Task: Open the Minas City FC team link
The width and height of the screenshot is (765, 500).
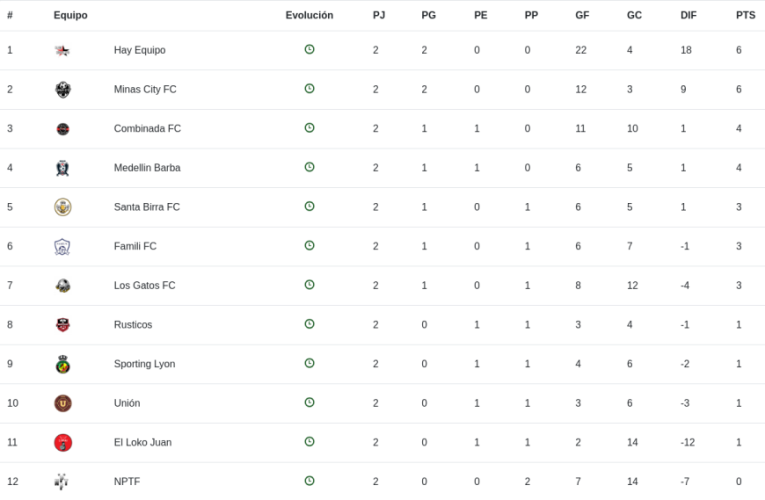Action: 145,89
